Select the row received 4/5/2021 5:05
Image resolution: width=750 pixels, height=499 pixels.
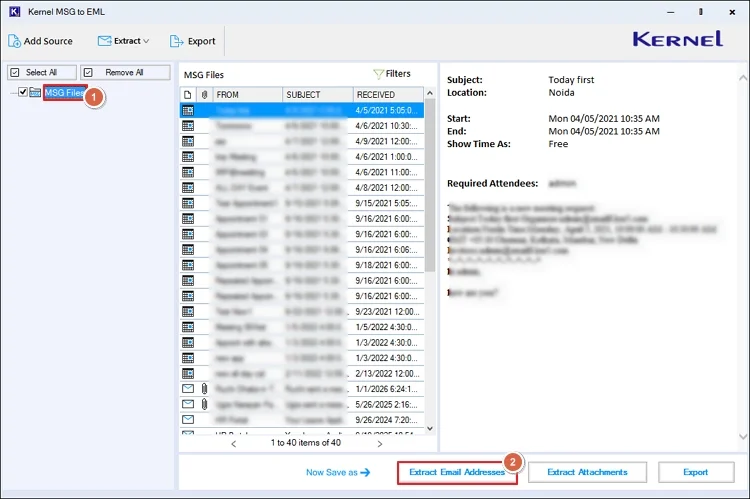pos(302,111)
